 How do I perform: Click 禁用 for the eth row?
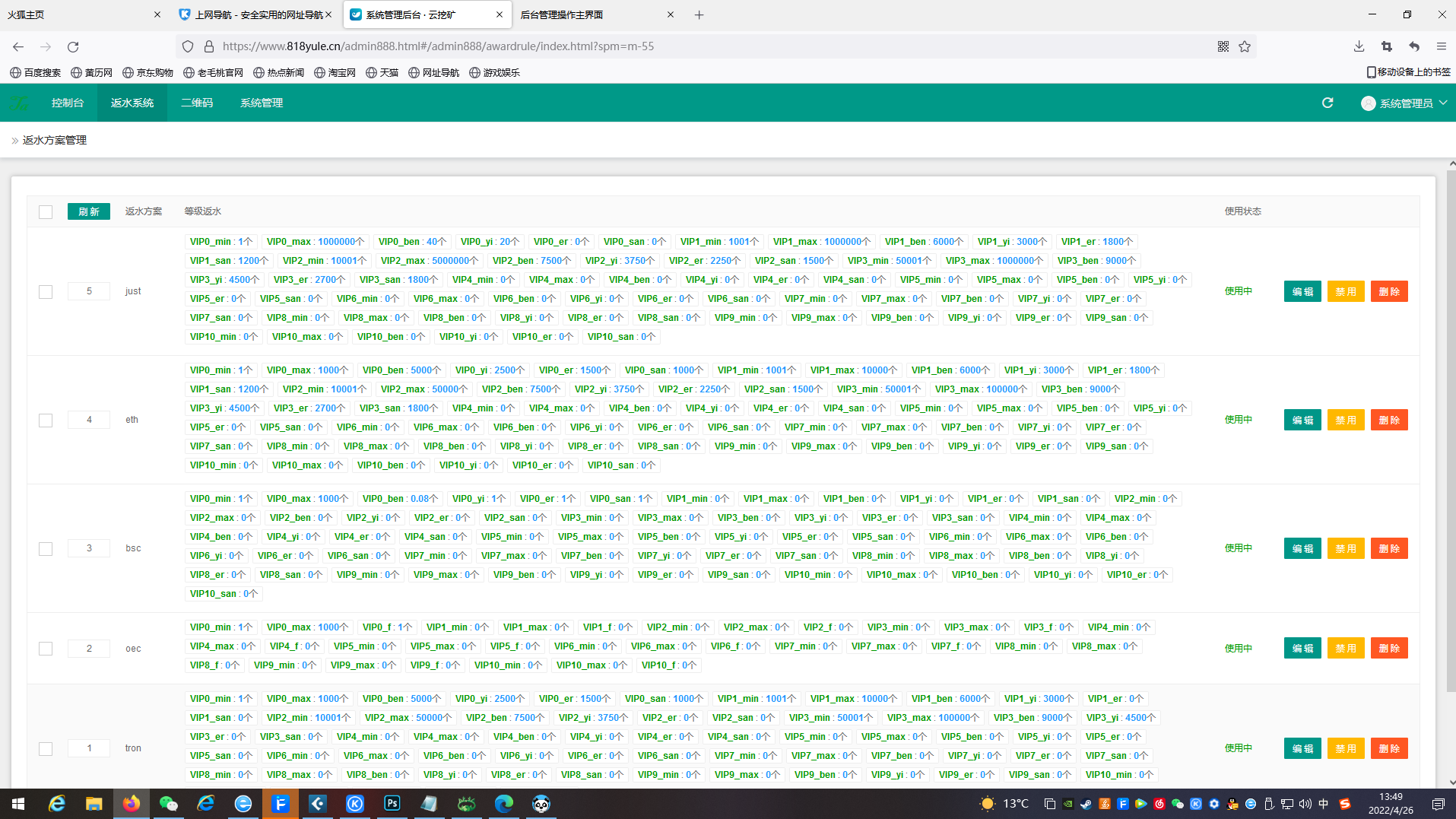pyautogui.click(x=1346, y=420)
